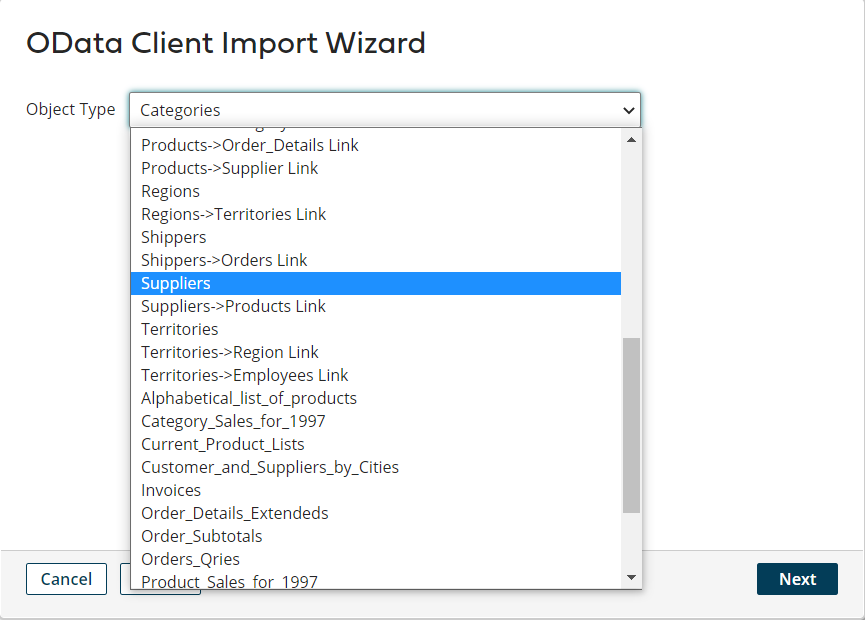Choose Products->Order_Details Link option

[249, 145]
